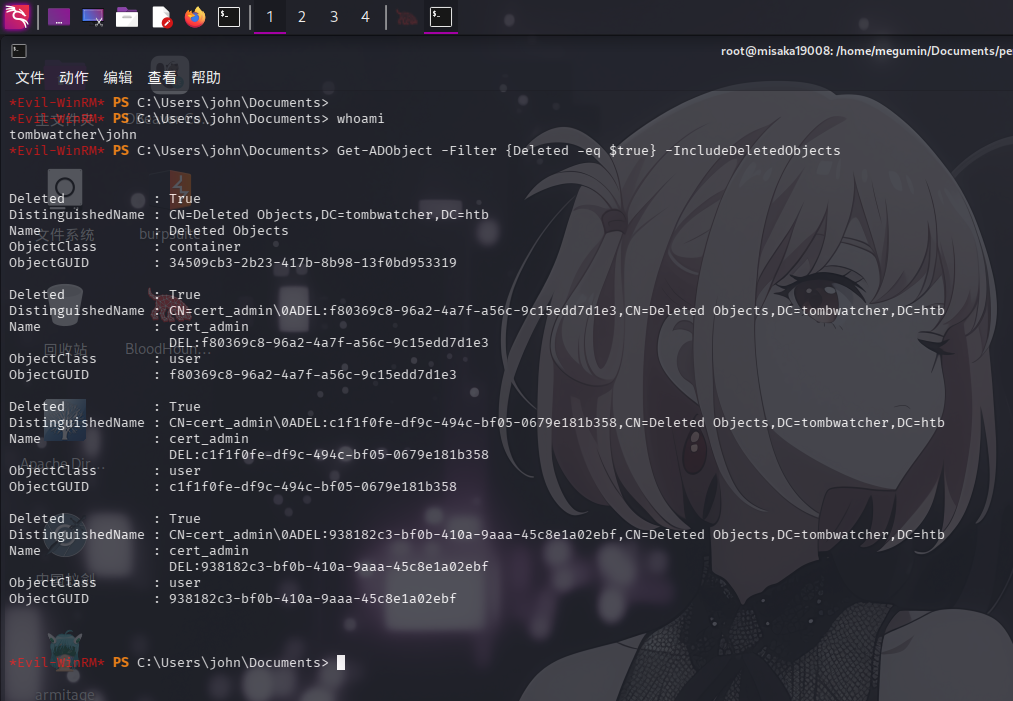Click ObjectGUID value 938182c3-bf0b-410a-9aaa-45c8e1a02ebf
Viewport: 1013px width, 701px height.
313,599
